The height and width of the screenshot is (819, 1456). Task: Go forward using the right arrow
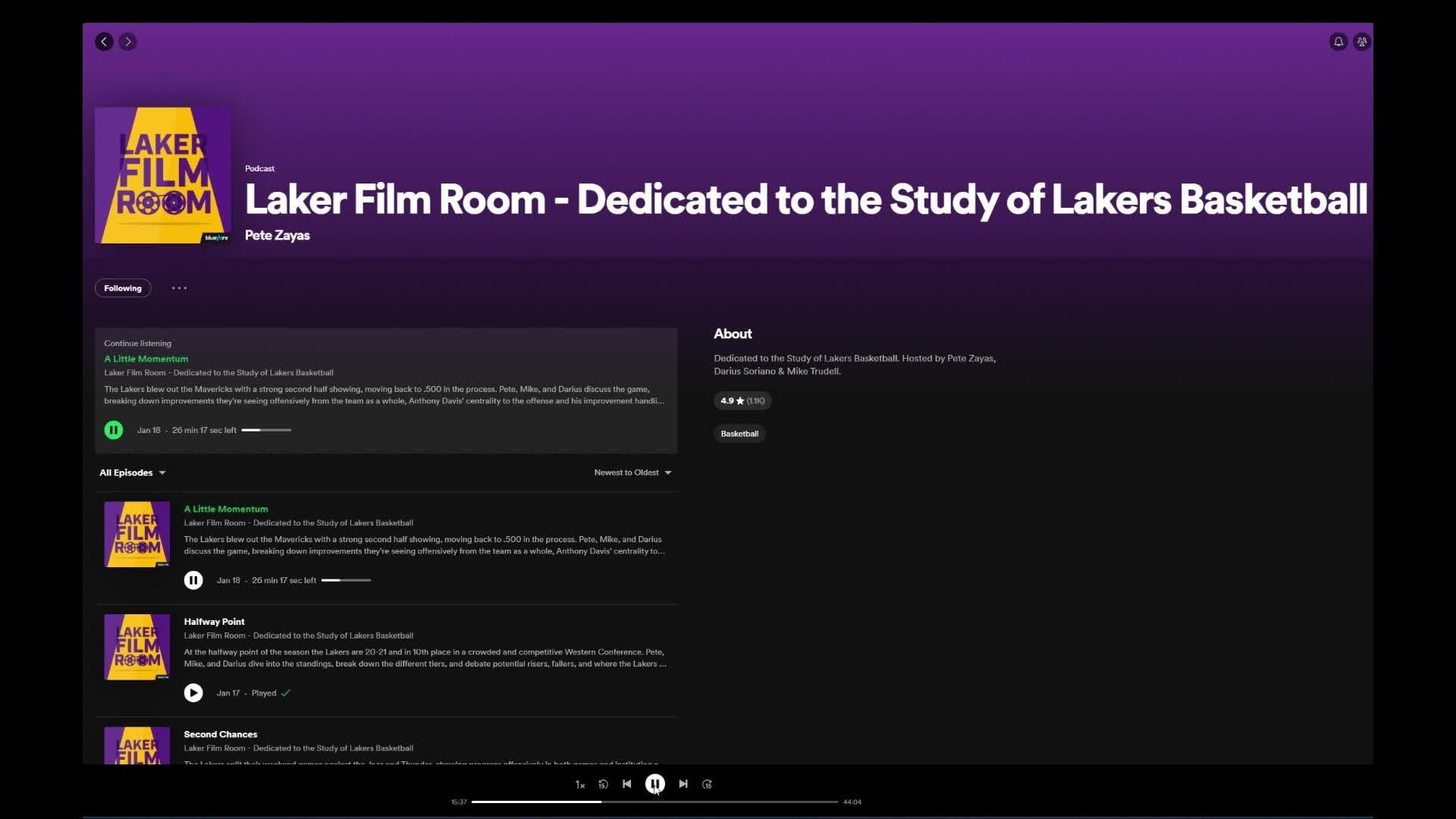point(127,42)
